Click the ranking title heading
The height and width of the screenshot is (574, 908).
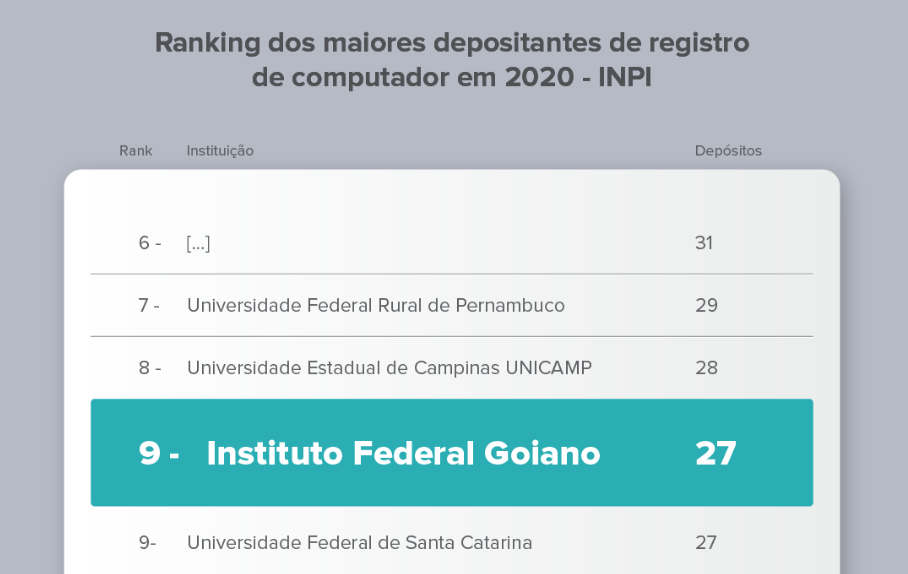452,60
